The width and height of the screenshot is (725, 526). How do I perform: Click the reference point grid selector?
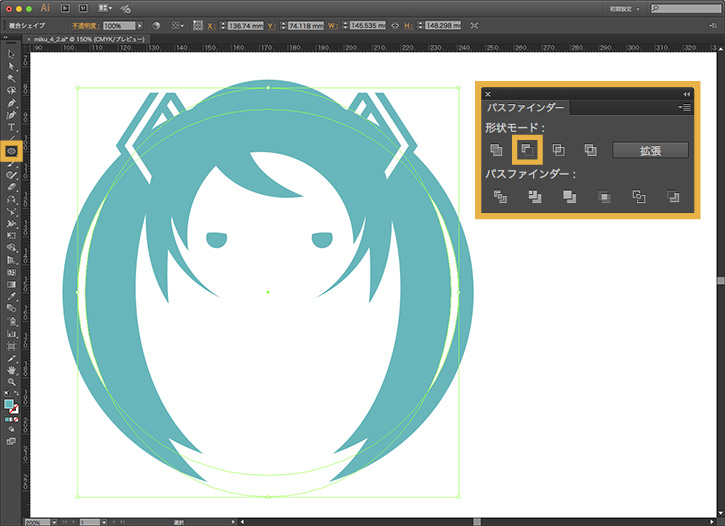point(198,25)
